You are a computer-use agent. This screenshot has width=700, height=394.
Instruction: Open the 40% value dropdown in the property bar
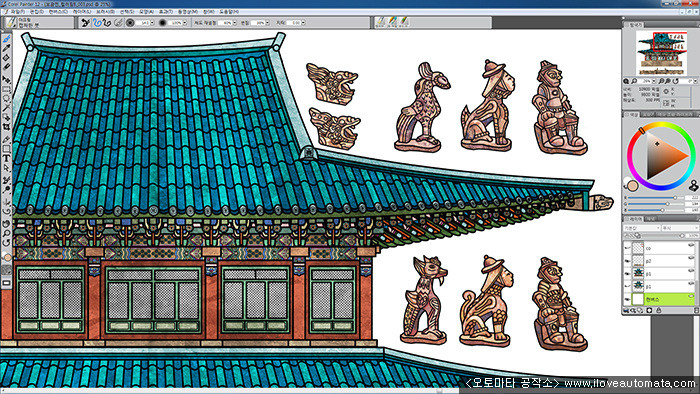235,22
